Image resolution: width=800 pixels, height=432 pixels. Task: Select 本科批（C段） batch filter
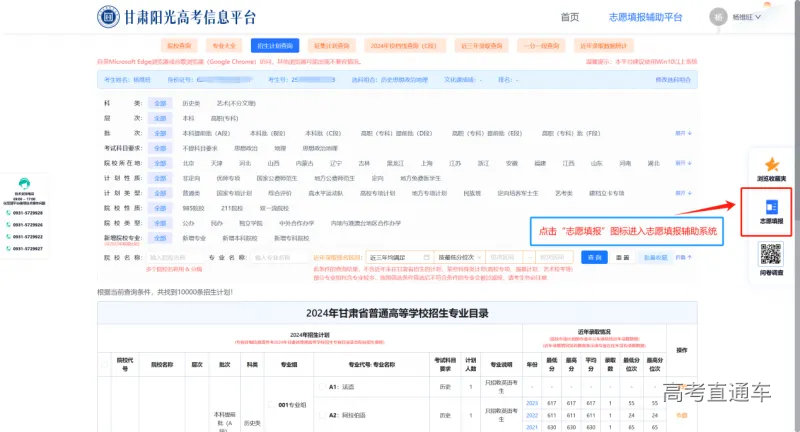coord(323,133)
